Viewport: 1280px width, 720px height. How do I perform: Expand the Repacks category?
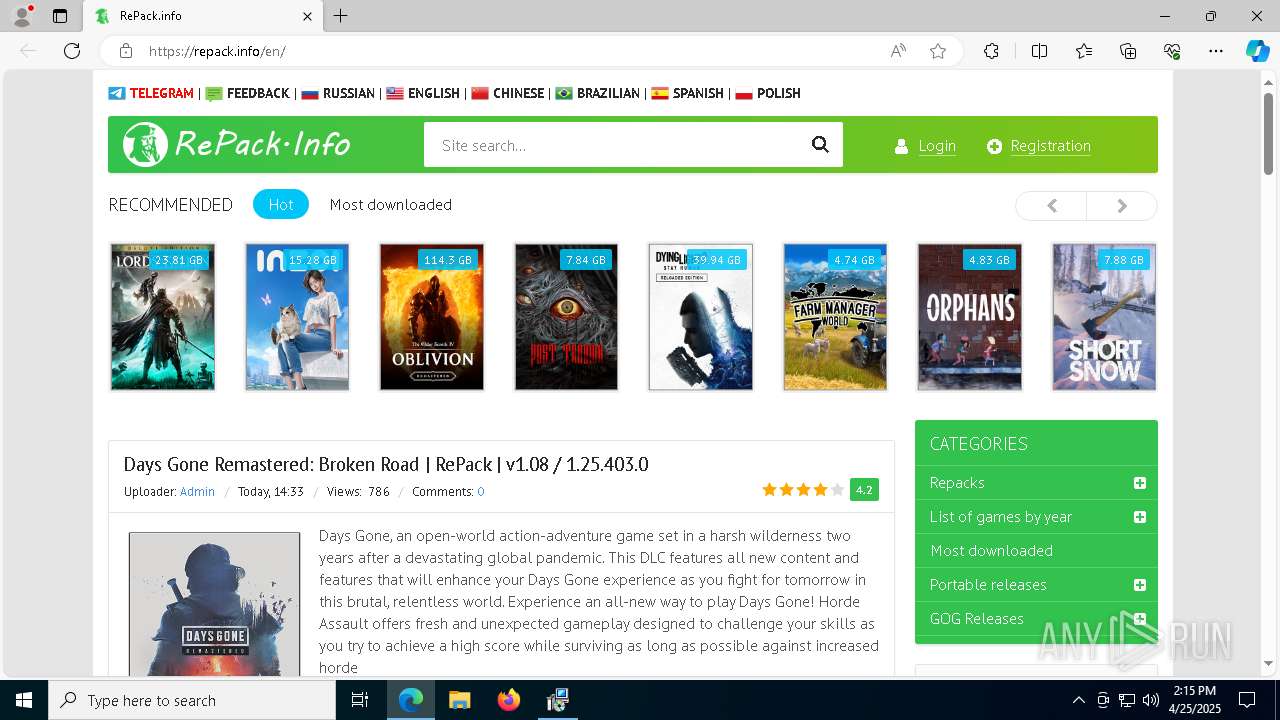click(1139, 483)
